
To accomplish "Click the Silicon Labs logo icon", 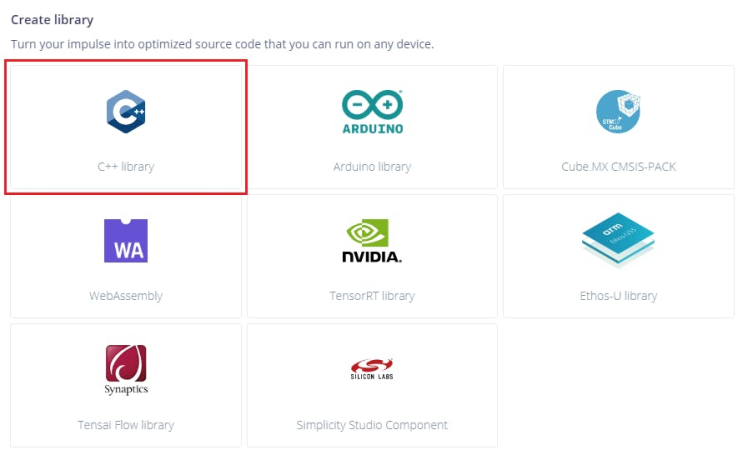I will [372, 370].
